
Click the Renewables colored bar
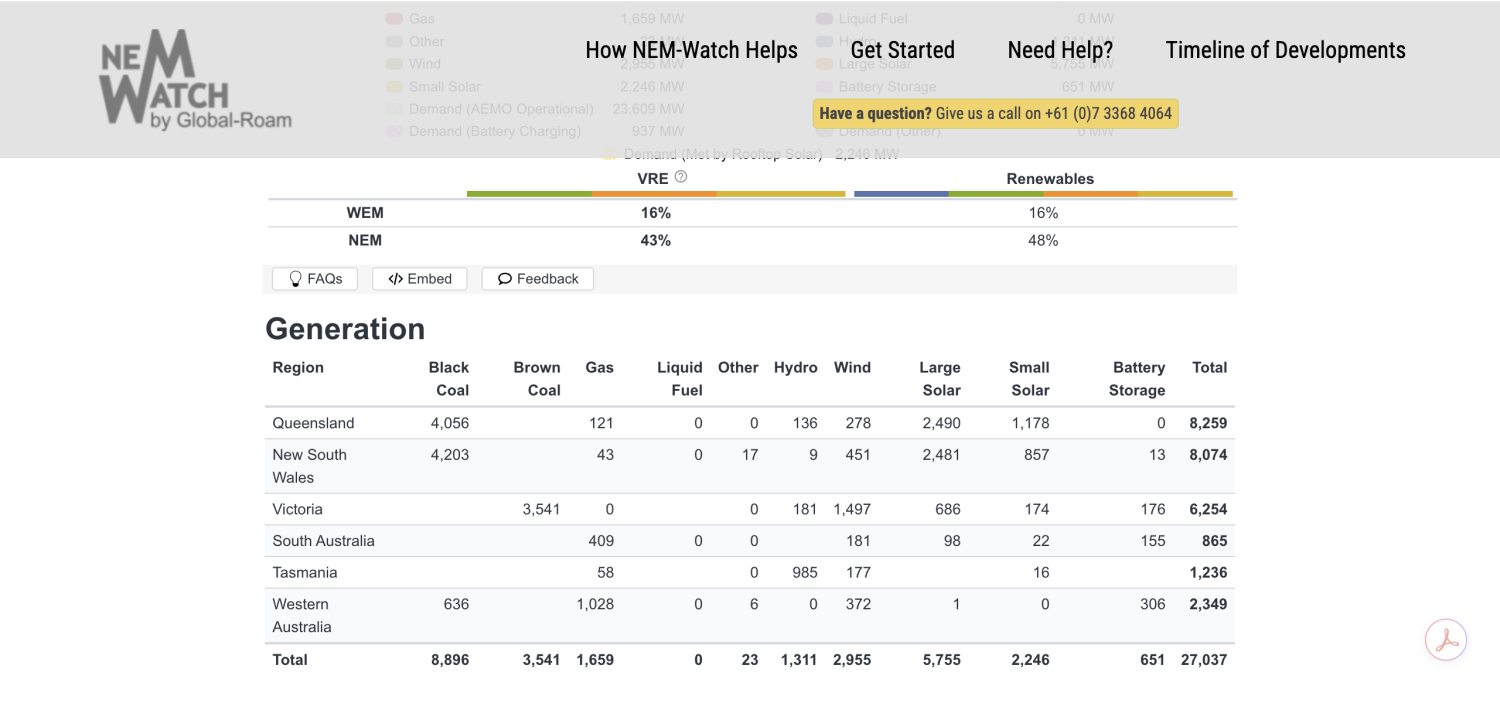1043,194
